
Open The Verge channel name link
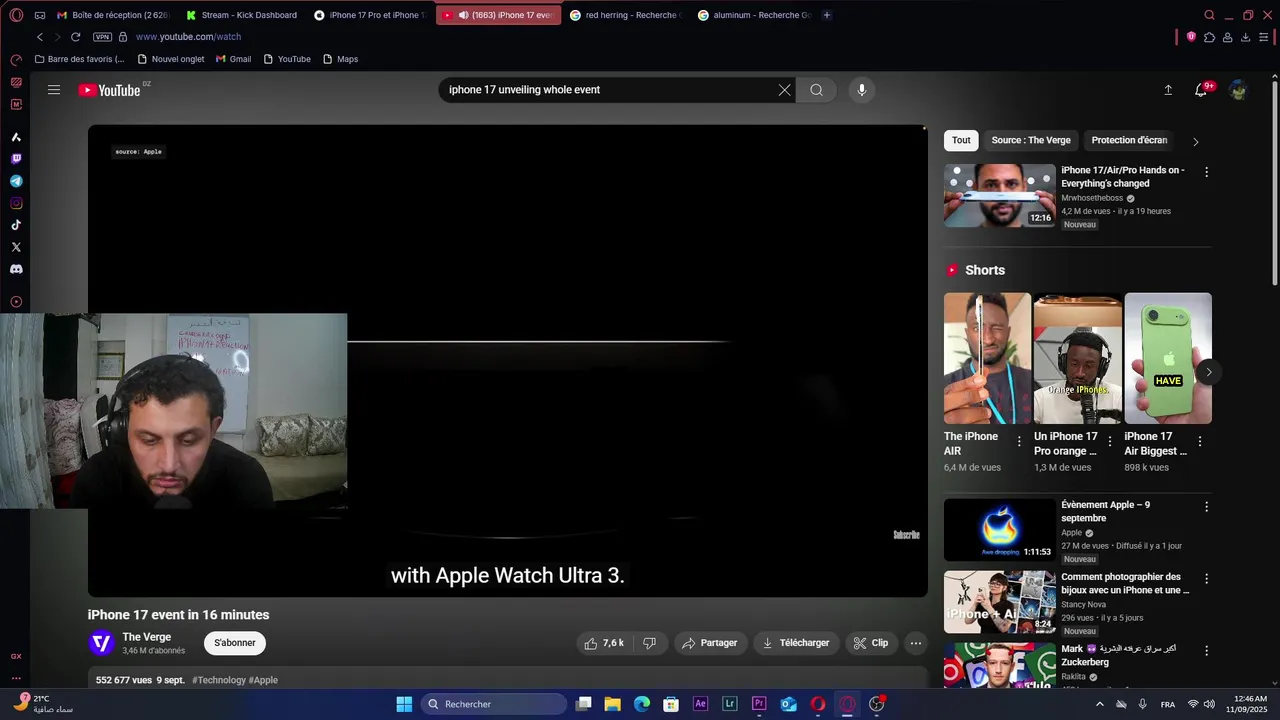tap(147, 637)
